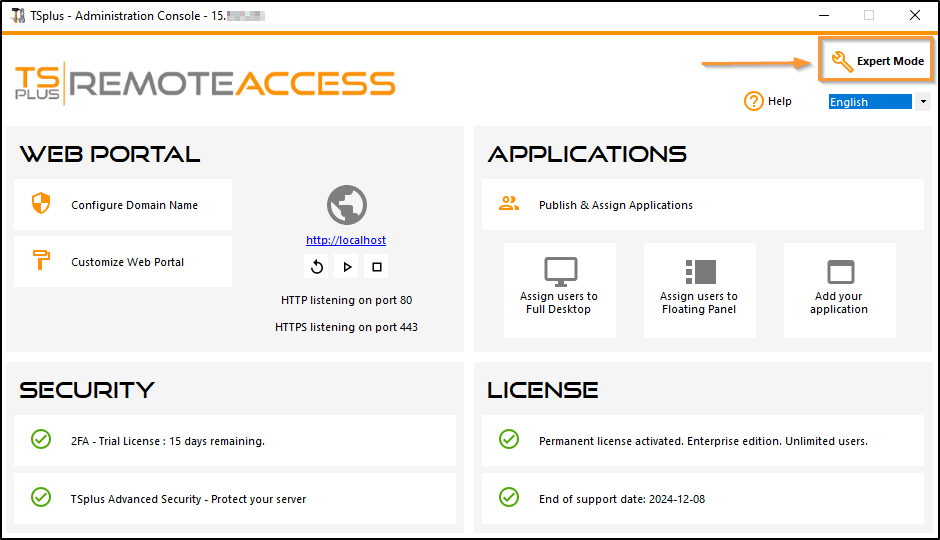The image size is (940, 540).
Task: Open the Permanent license activated row
Action: [702, 441]
